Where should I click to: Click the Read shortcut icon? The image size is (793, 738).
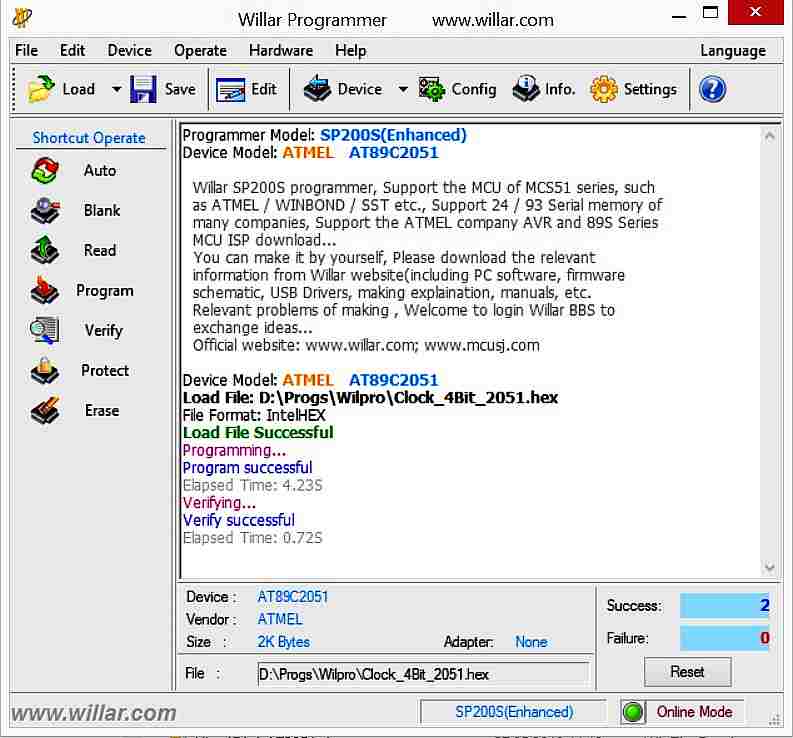[x=45, y=250]
